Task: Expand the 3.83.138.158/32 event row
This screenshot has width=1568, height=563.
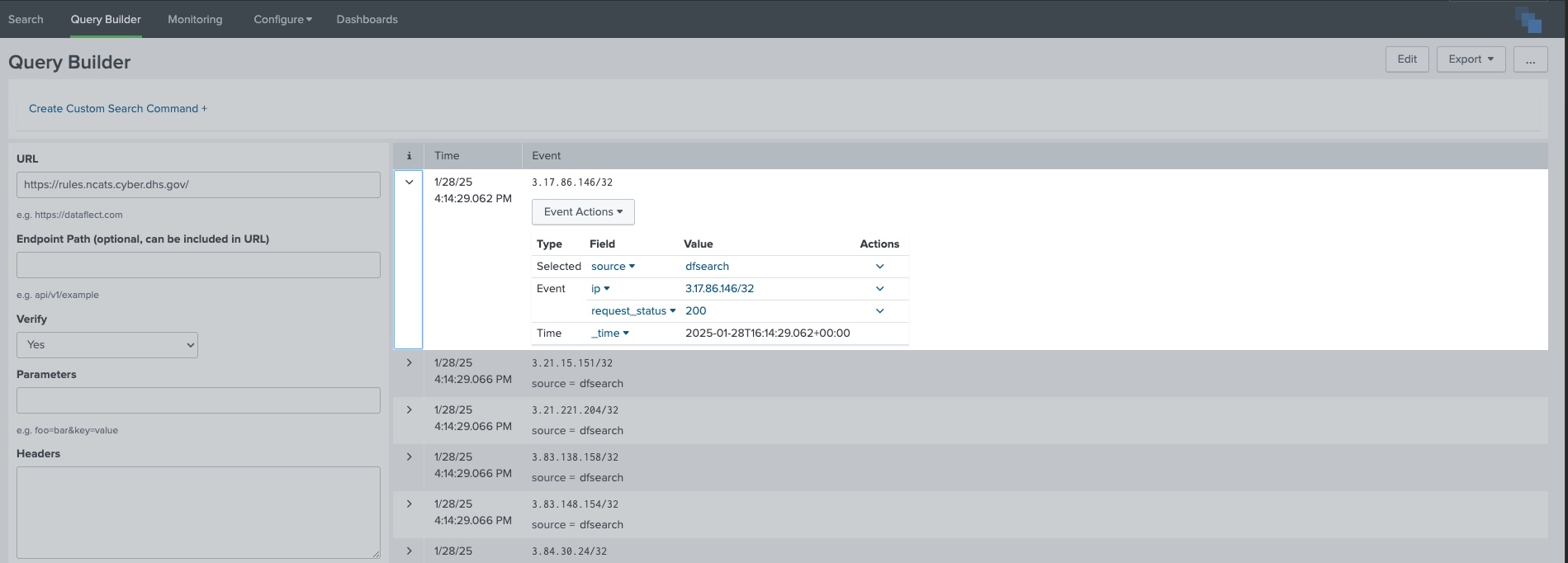Action: [x=409, y=457]
